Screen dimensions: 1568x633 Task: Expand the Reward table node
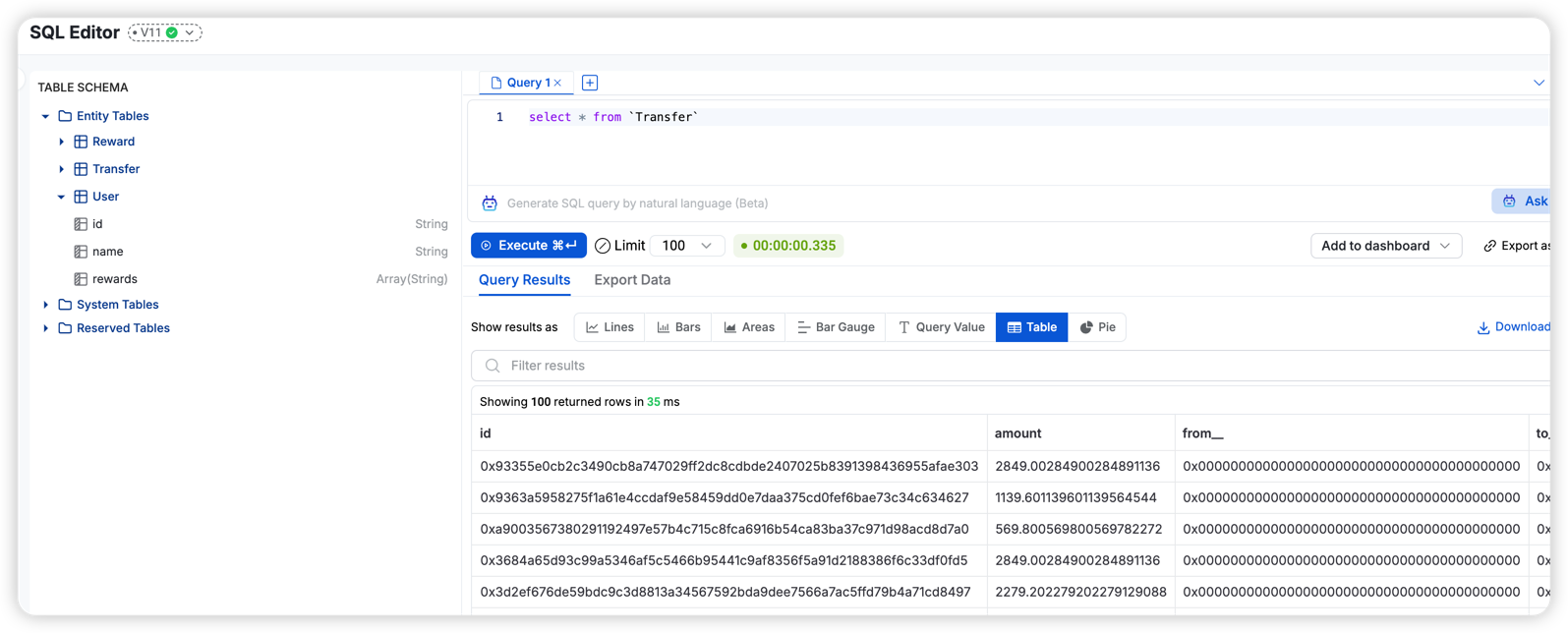[61, 142]
